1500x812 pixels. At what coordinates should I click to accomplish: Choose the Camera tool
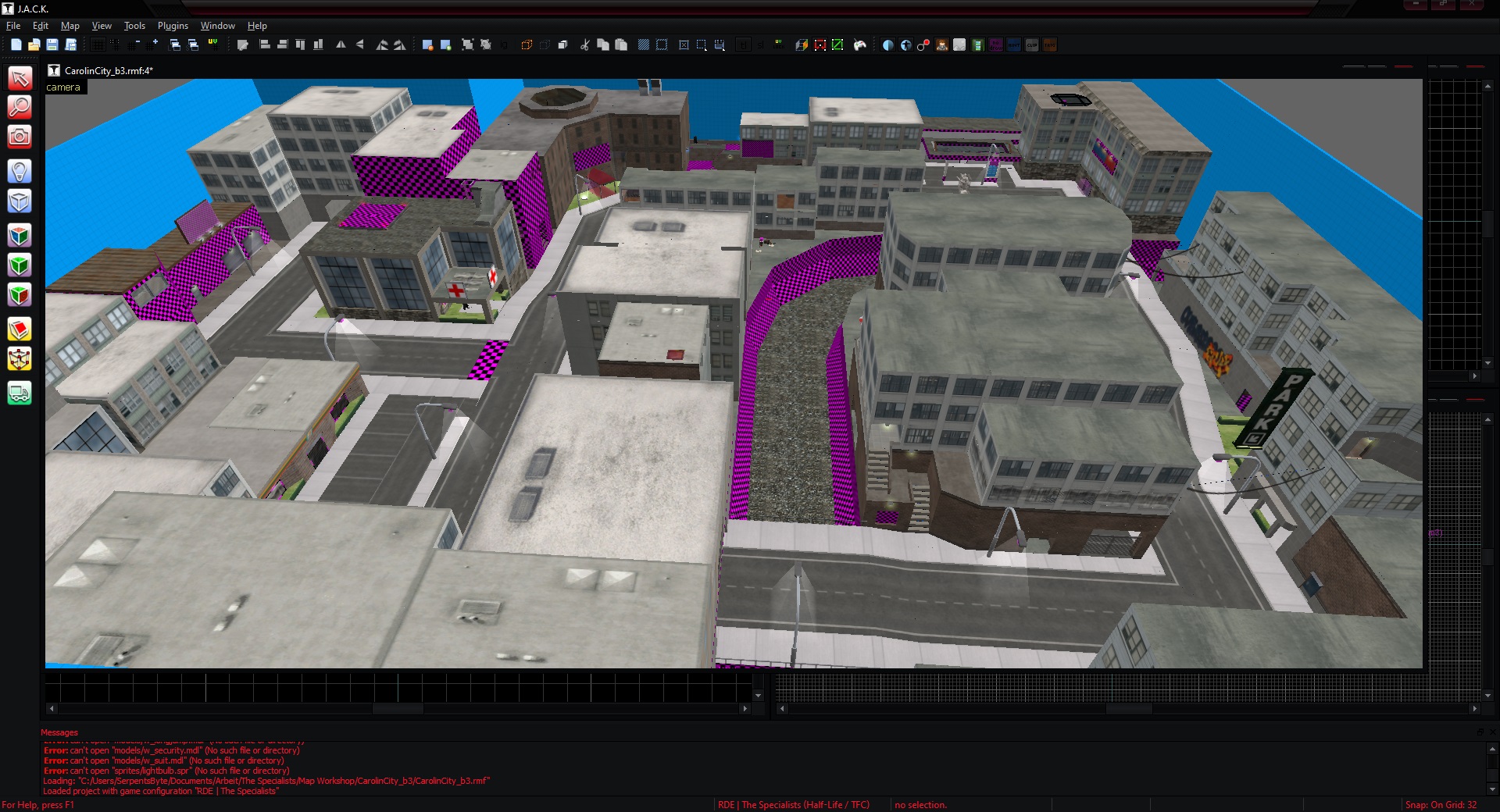[20, 137]
